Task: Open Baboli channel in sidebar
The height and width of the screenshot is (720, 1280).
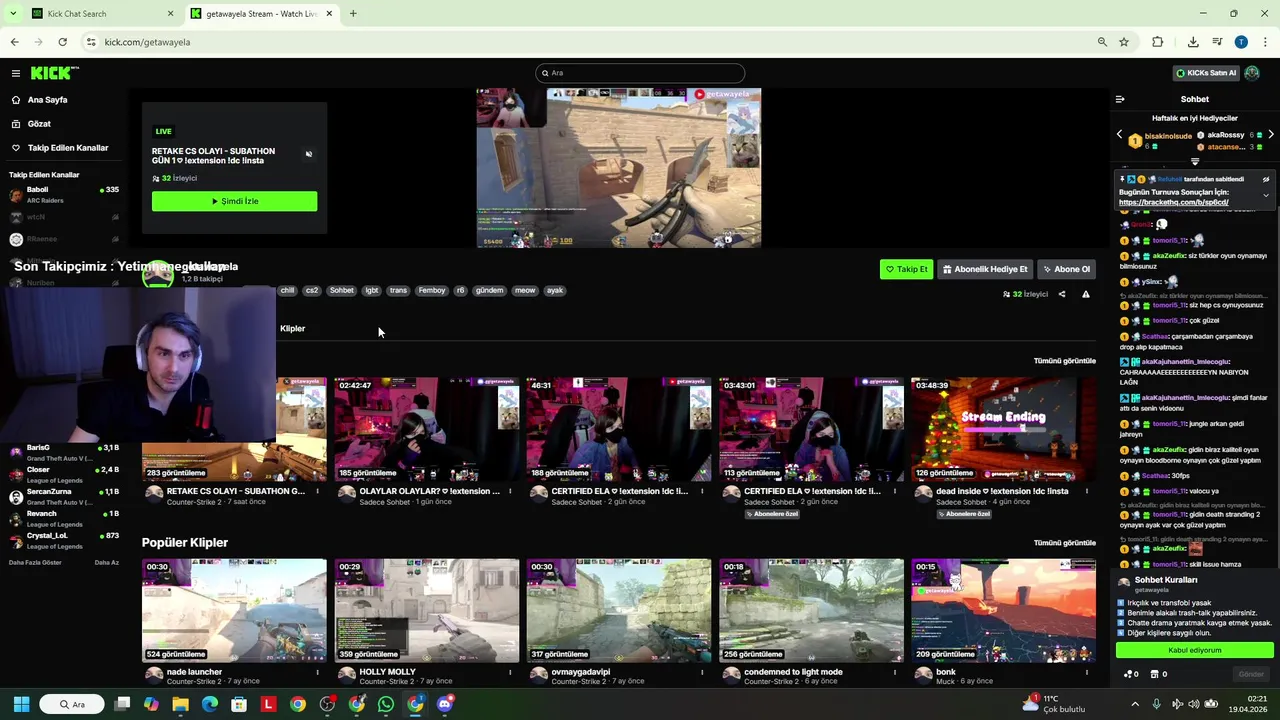Action: (64, 194)
